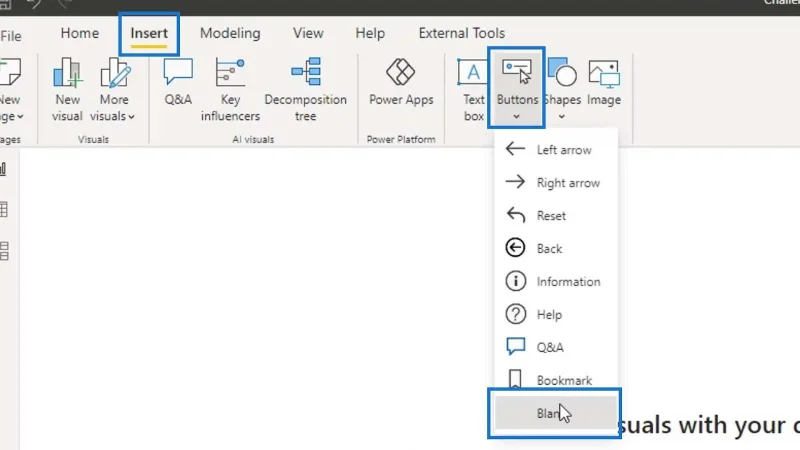Select Left arrow from Buttons menu
Screen dimensions: 800x450
coord(555,150)
